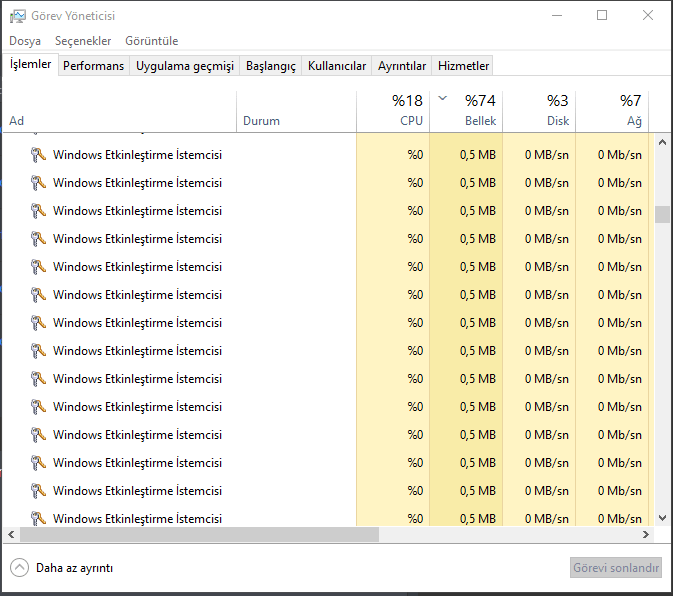Screen dimensions: 673x596
Task: Switch to the Hizmetler tab
Action: [x=463, y=66]
